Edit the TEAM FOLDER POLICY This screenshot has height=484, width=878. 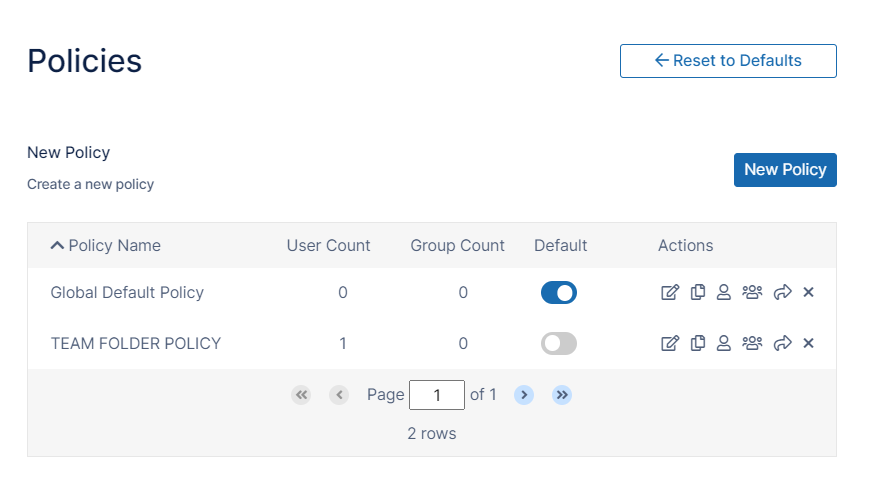[670, 343]
